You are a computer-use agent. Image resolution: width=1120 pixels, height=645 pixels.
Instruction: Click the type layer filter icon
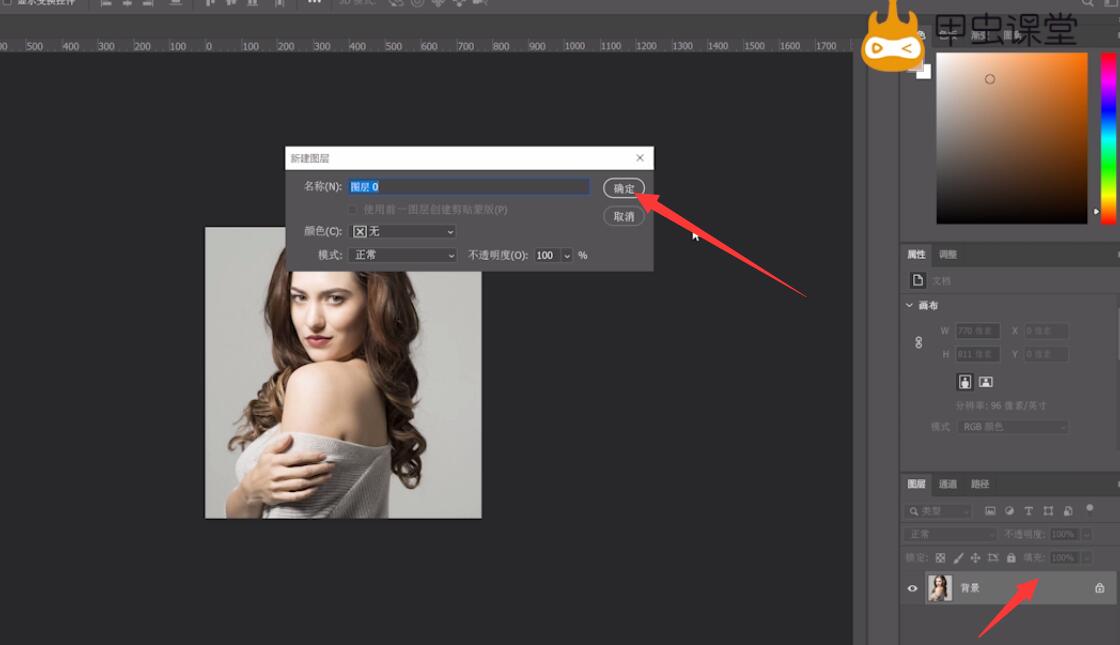point(1029,511)
